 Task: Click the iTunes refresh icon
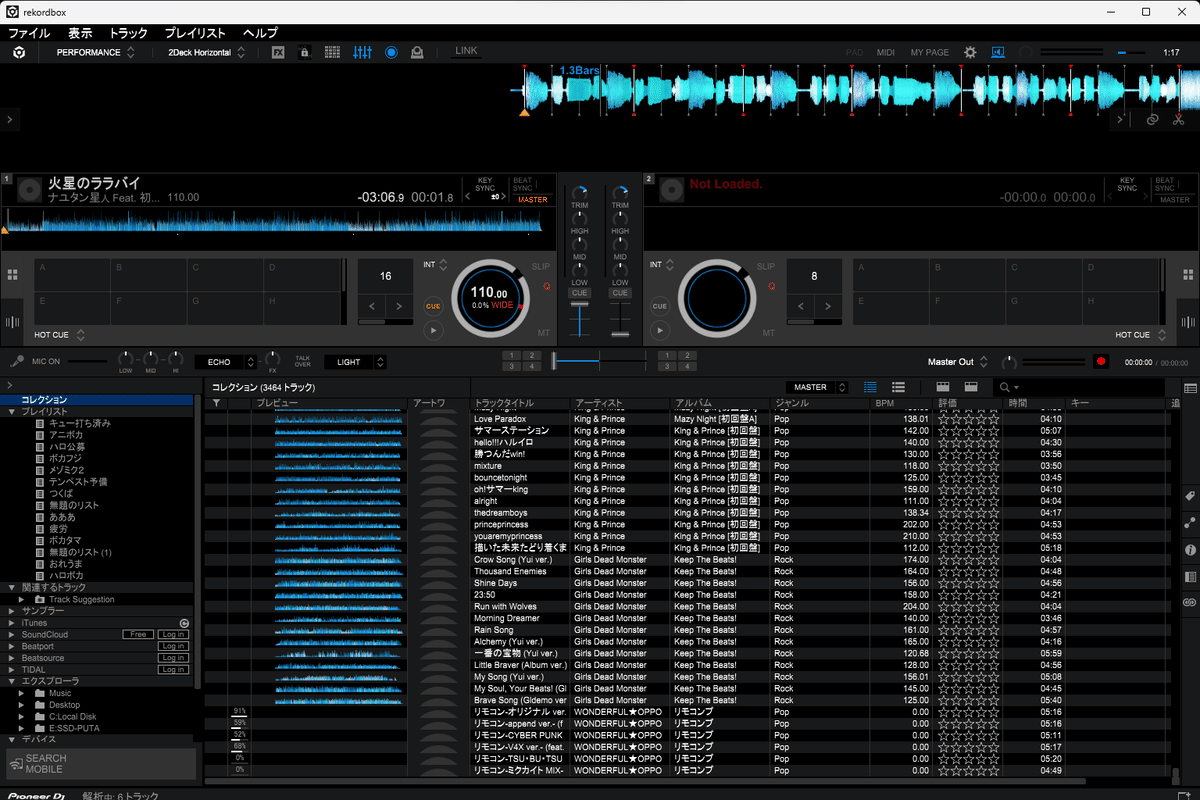point(184,623)
